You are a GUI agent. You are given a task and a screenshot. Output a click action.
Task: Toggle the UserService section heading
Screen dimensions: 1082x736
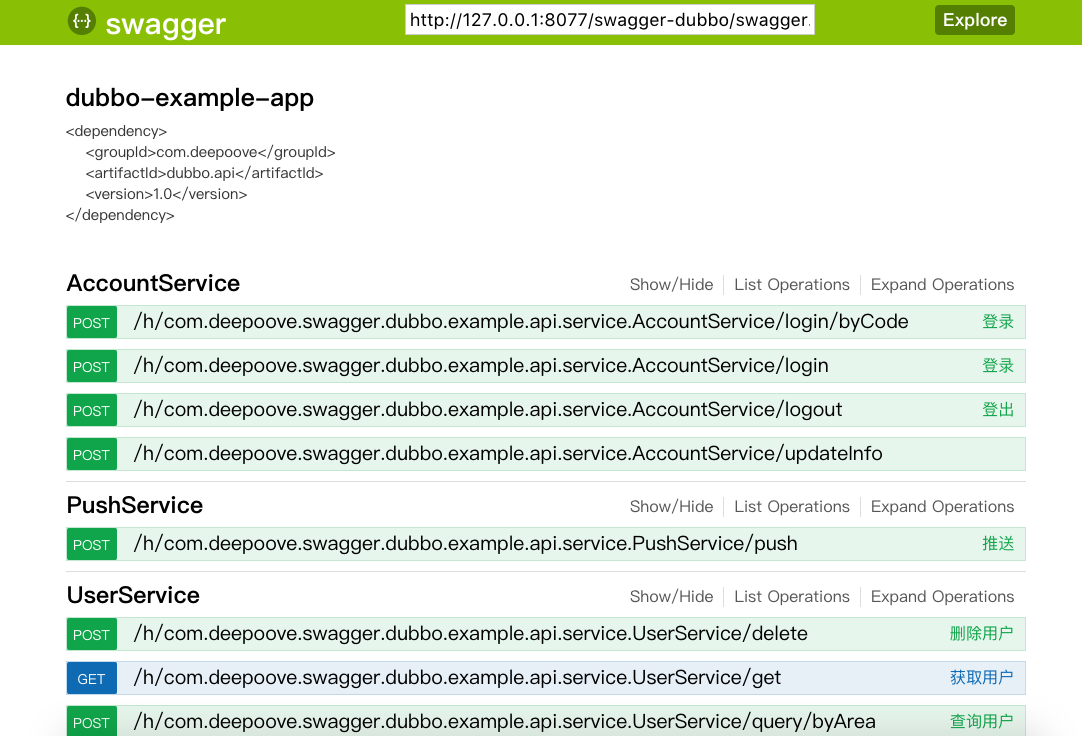click(x=133, y=595)
